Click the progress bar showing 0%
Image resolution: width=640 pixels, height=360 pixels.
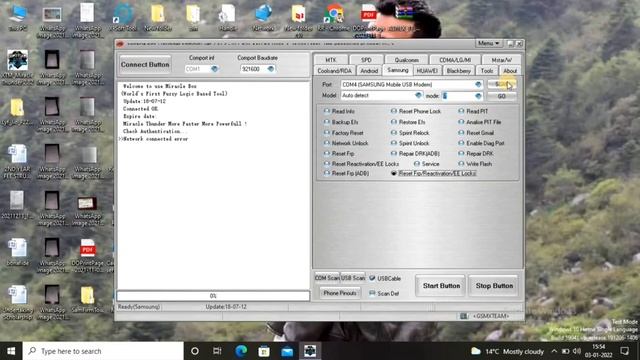pos(213,296)
